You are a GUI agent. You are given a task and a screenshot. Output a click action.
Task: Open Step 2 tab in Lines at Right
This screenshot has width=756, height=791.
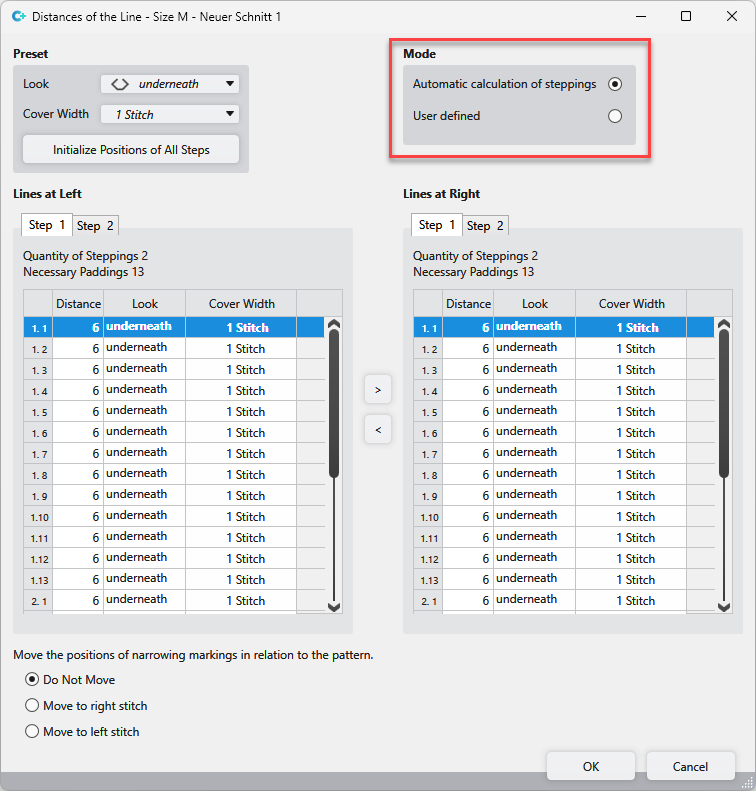[x=486, y=226]
